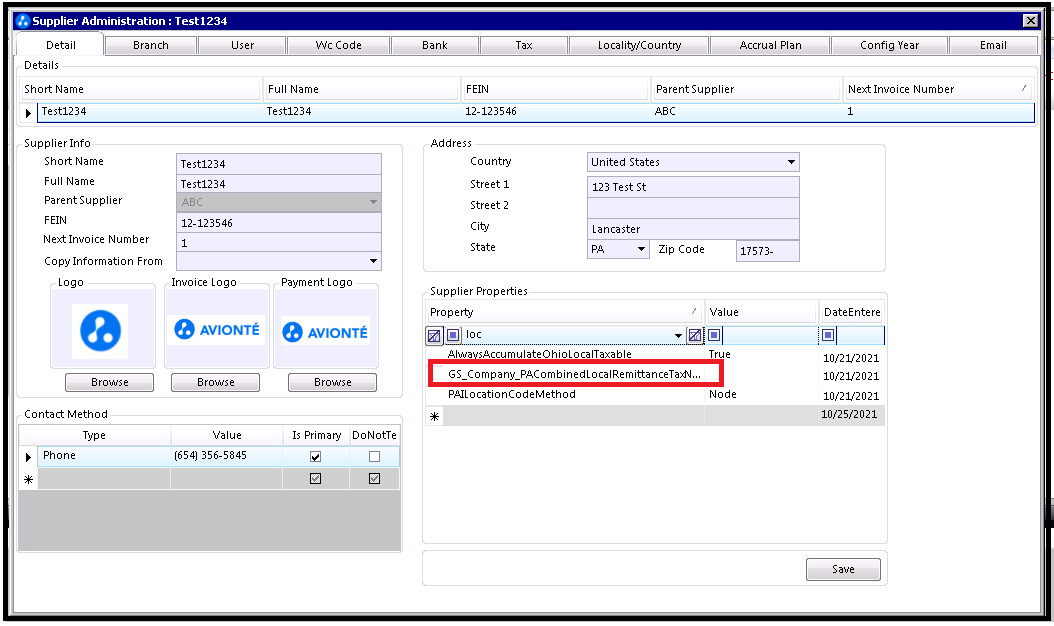Image resolution: width=1054 pixels, height=626 pixels.
Task: Check DoNotTe box for the Phone row
Action: point(374,457)
